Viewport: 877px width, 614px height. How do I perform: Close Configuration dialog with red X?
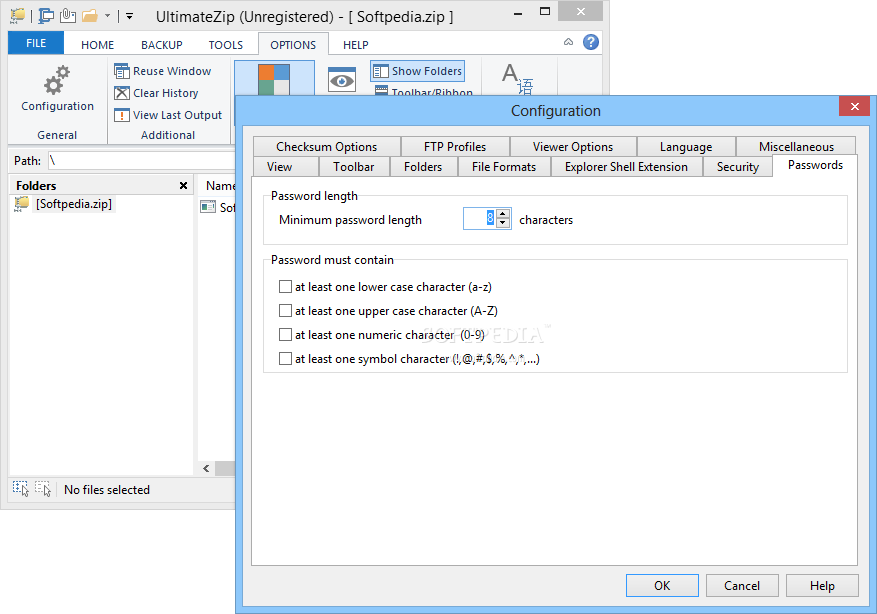tap(854, 106)
